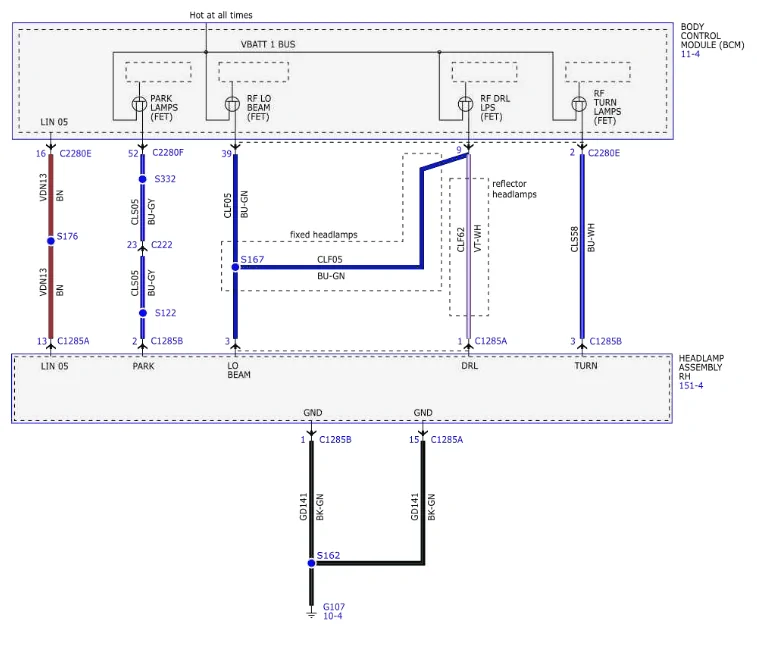Image resolution: width=757 pixels, height=647 pixels.
Task: Select the G107 ground symbol label
Action: 334,606
